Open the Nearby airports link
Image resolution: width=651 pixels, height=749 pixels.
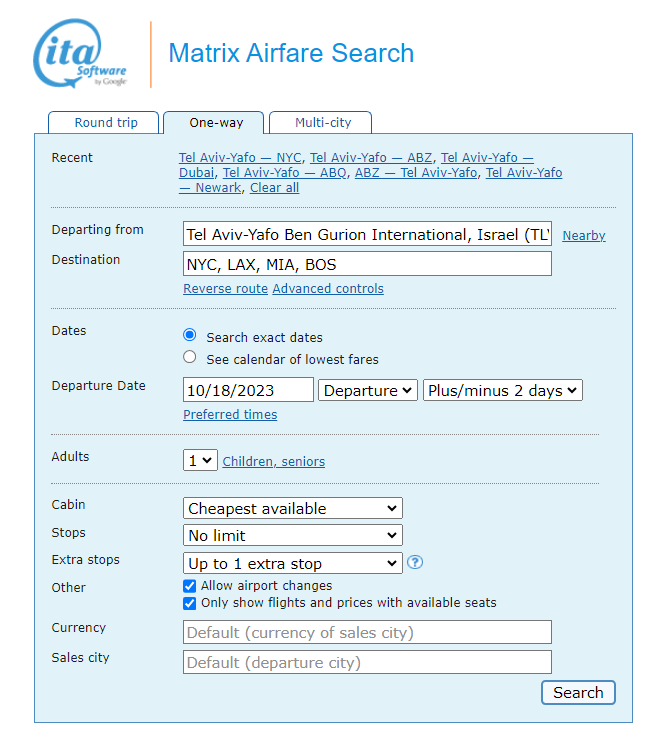point(584,235)
